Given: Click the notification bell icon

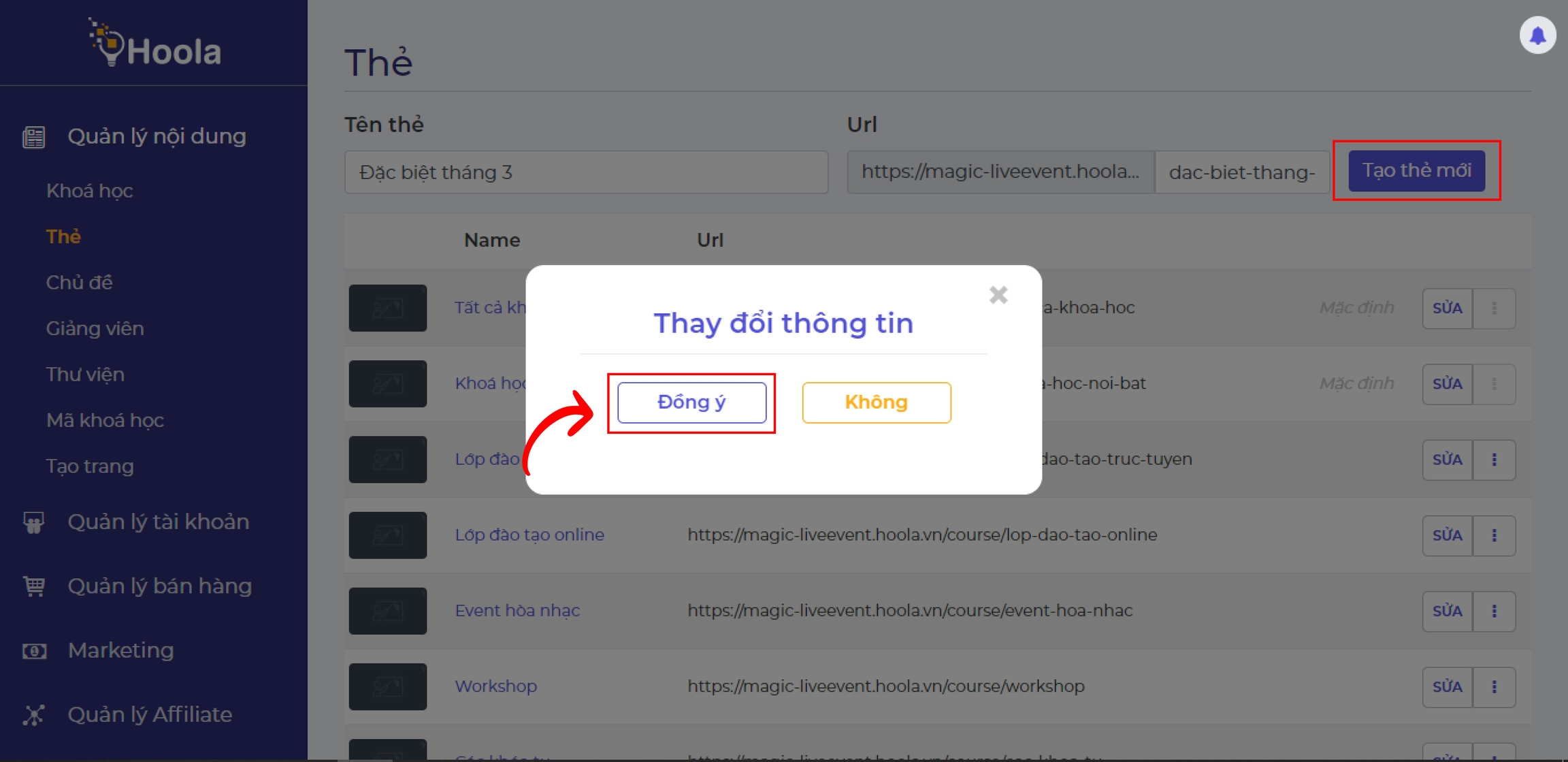Looking at the screenshot, I should [1537, 35].
